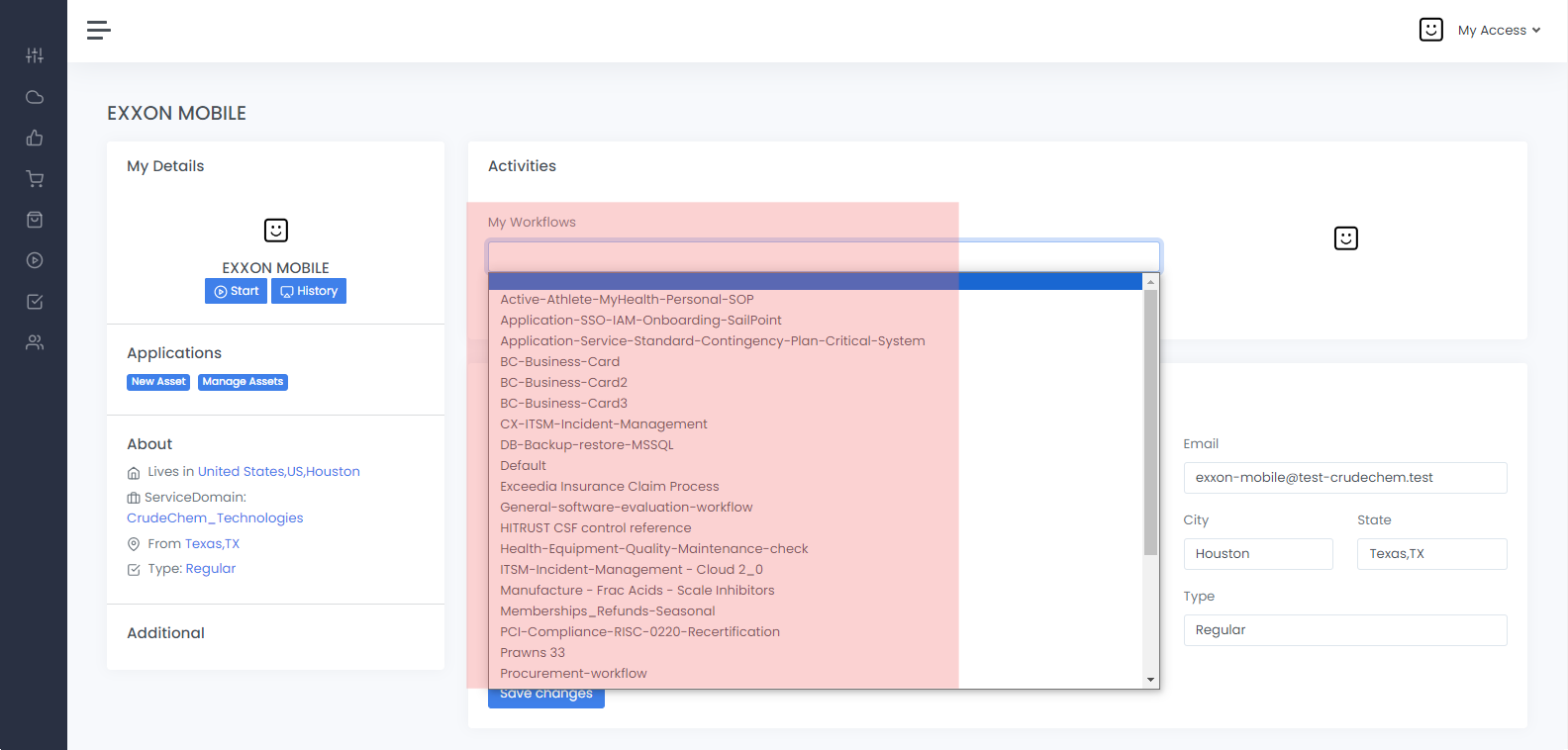Click the play circle sidebar icon

click(35, 260)
